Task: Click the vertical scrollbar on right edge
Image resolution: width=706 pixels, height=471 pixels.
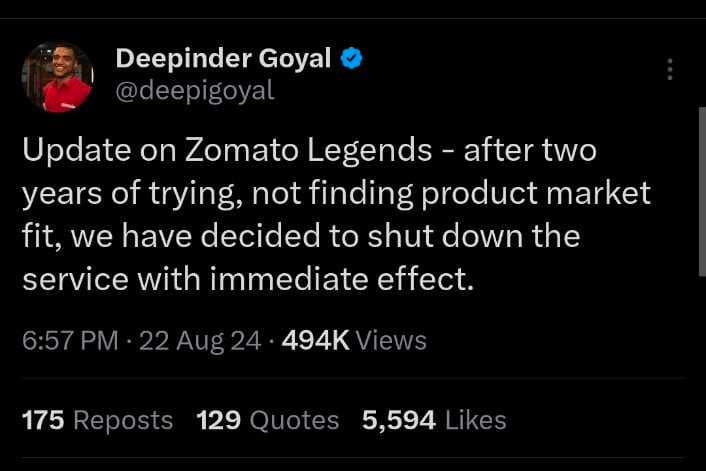Action: point(701,190)
